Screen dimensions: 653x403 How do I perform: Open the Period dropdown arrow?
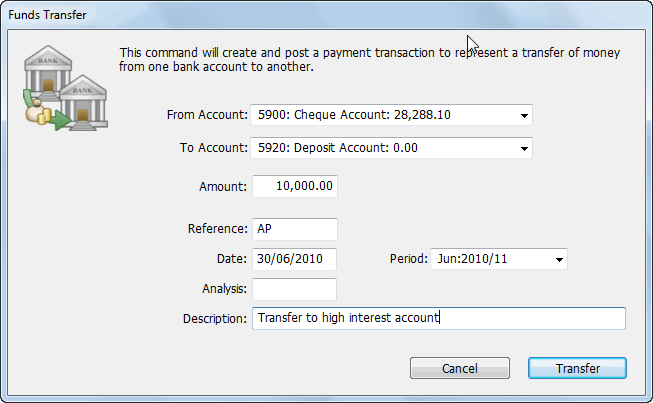[559, 259]
